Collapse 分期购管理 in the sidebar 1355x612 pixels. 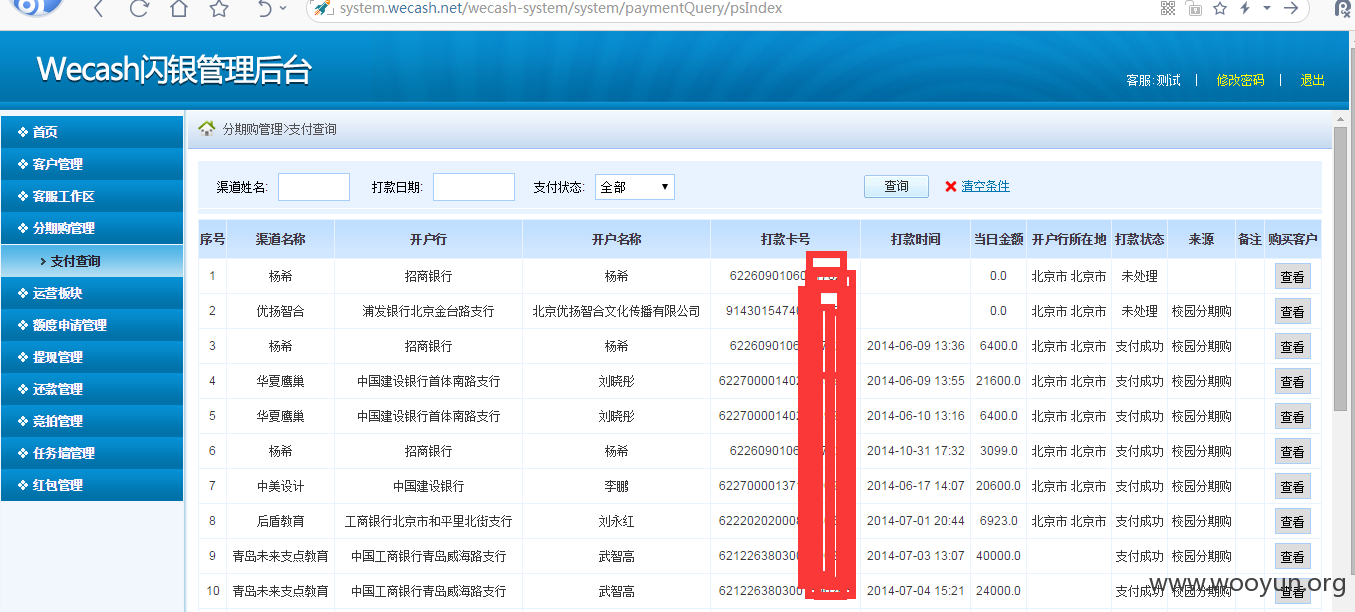[92, 228]
